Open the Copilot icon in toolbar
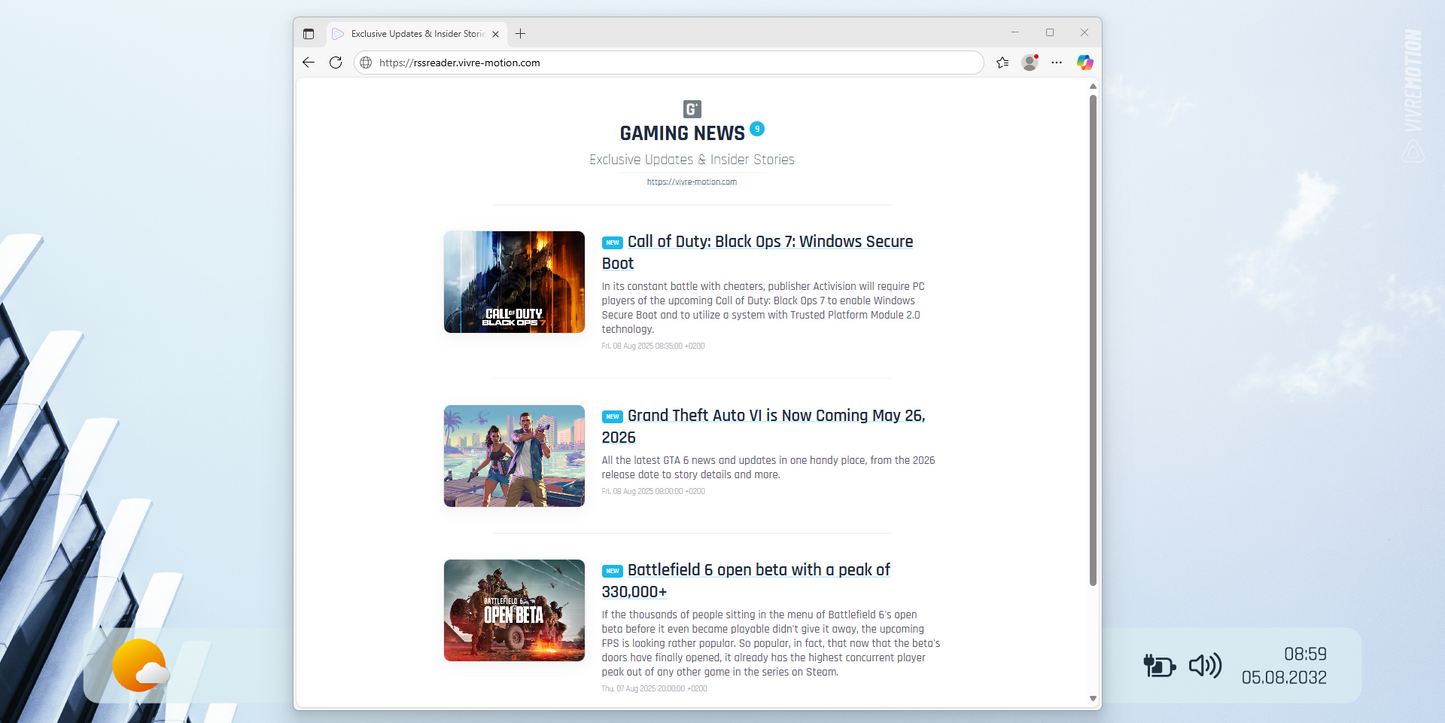Screen dimensions: 1445x723 [1084, 62]
